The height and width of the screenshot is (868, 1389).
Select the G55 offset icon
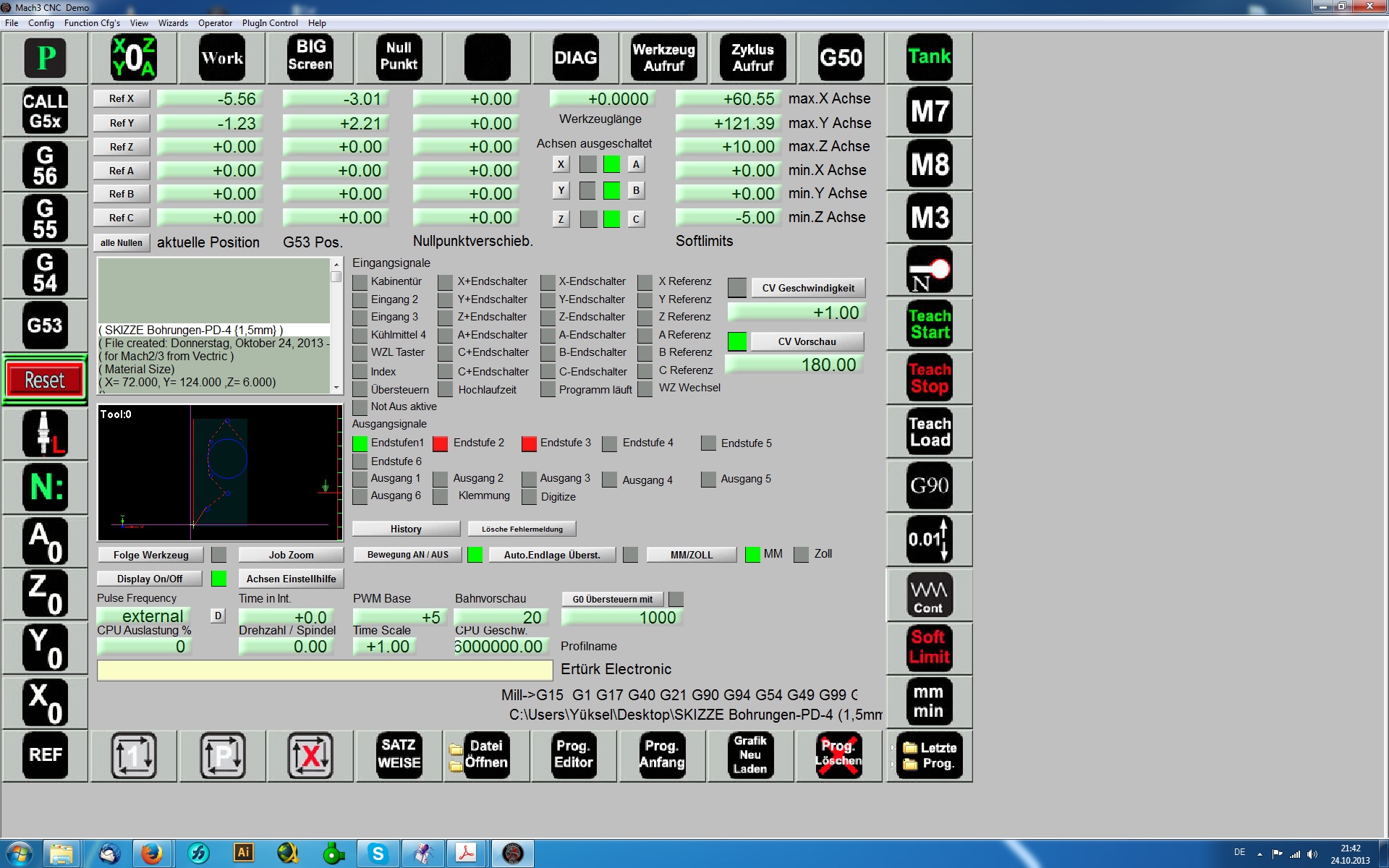(45, 218)
